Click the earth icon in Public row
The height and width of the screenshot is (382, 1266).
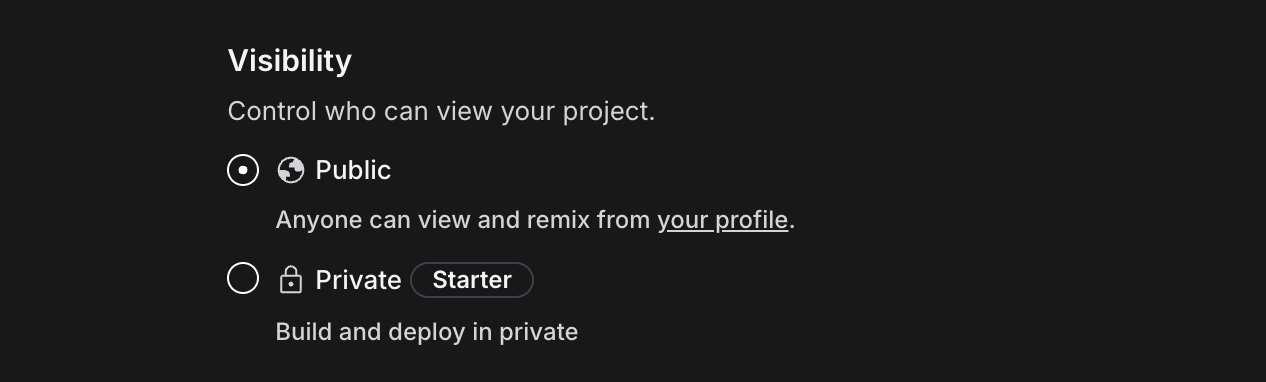pyautogui.click(x=291, y=170)
